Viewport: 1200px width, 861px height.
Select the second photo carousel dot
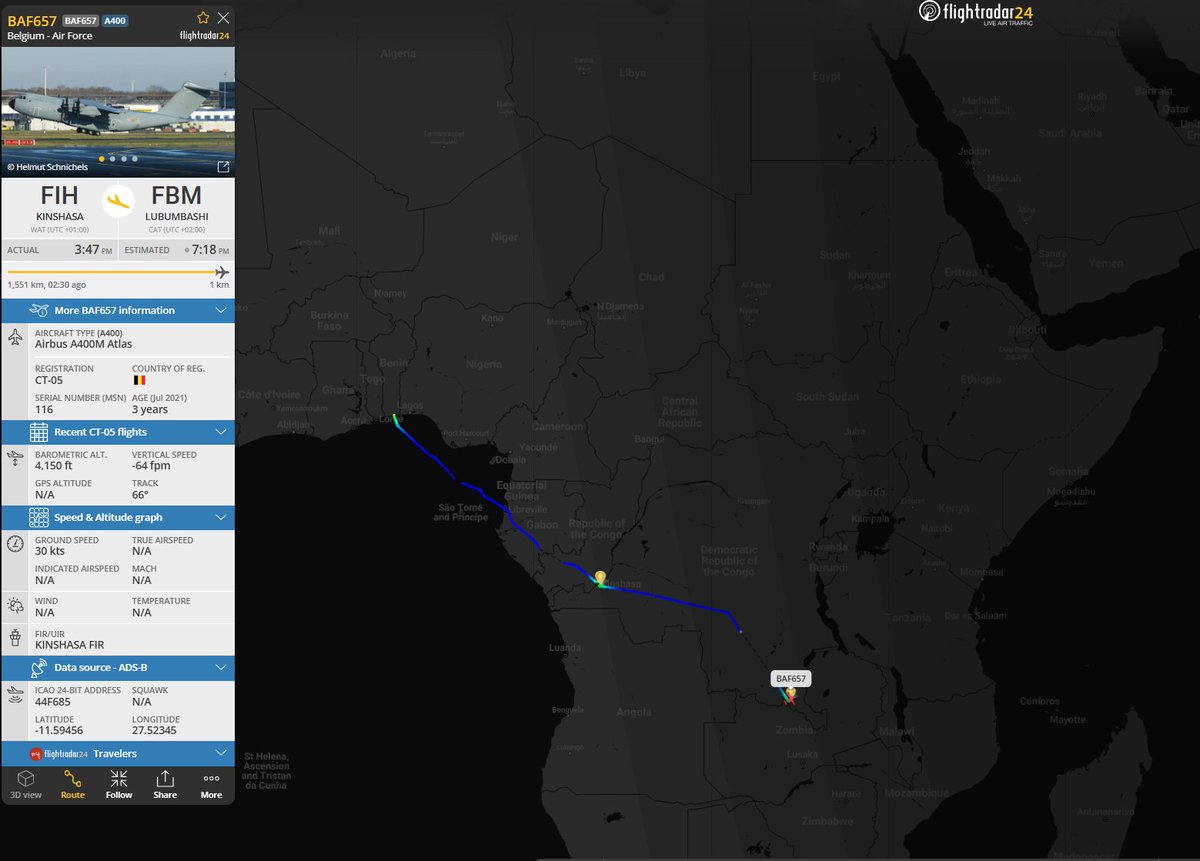[112, 159]
